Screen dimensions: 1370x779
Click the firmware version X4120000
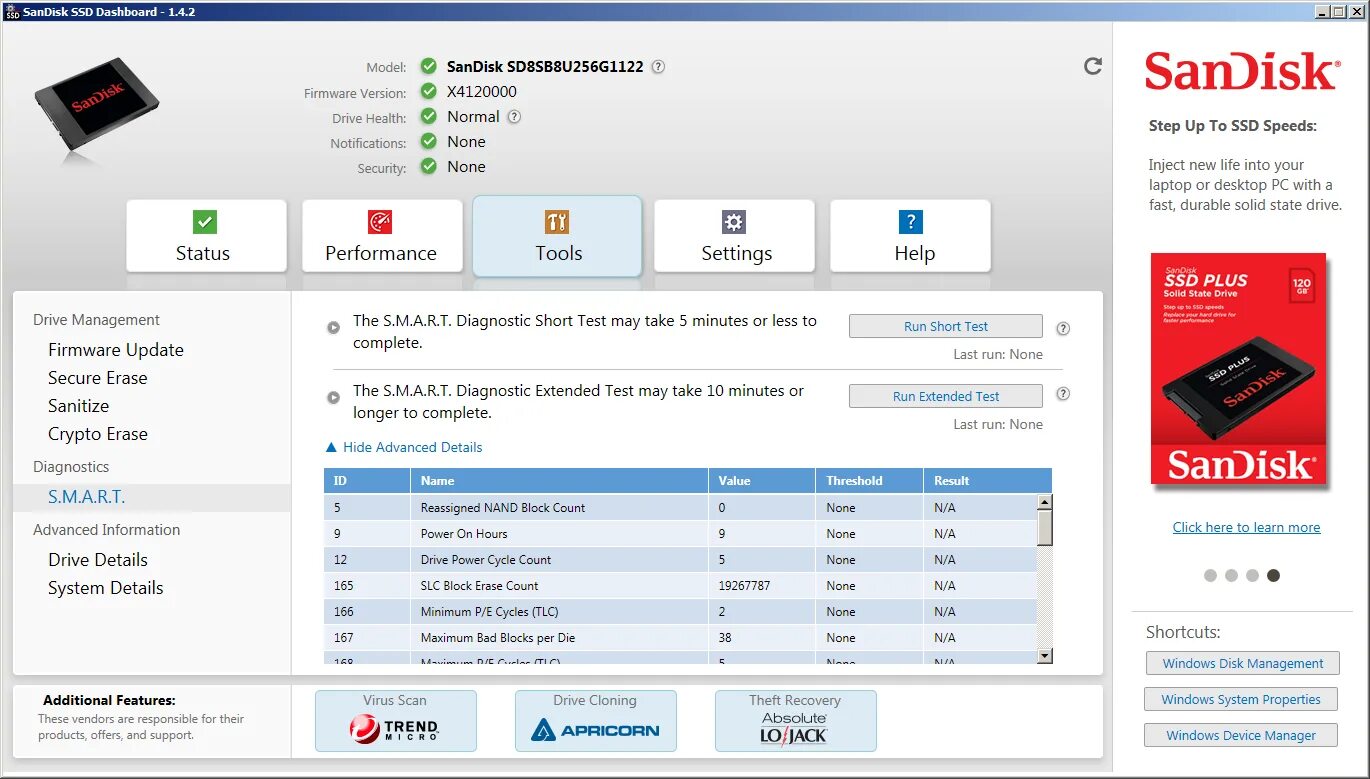(482, 92)
